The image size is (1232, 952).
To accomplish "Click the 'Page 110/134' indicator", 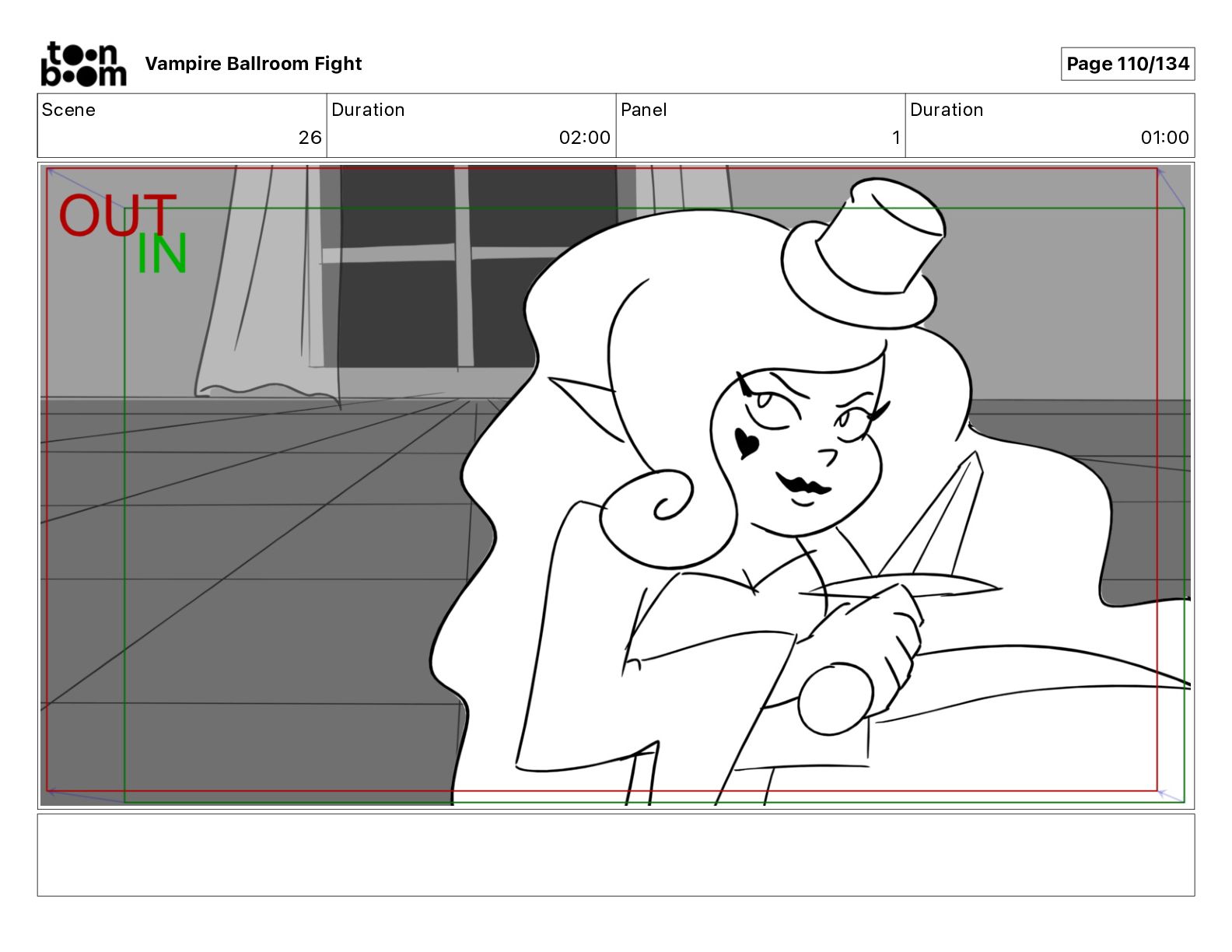I will tap(1128, 64).
